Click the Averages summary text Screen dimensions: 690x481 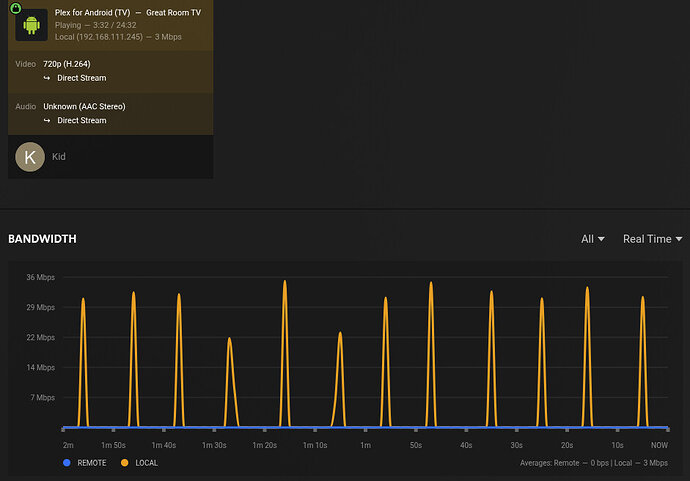[594, 463]
